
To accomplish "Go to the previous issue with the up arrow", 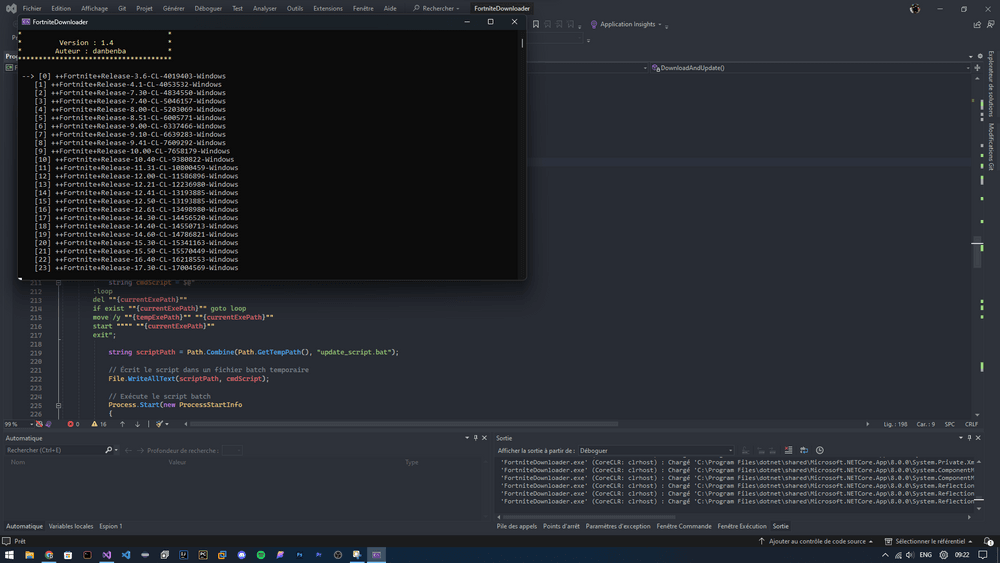I will coord(122,424).
